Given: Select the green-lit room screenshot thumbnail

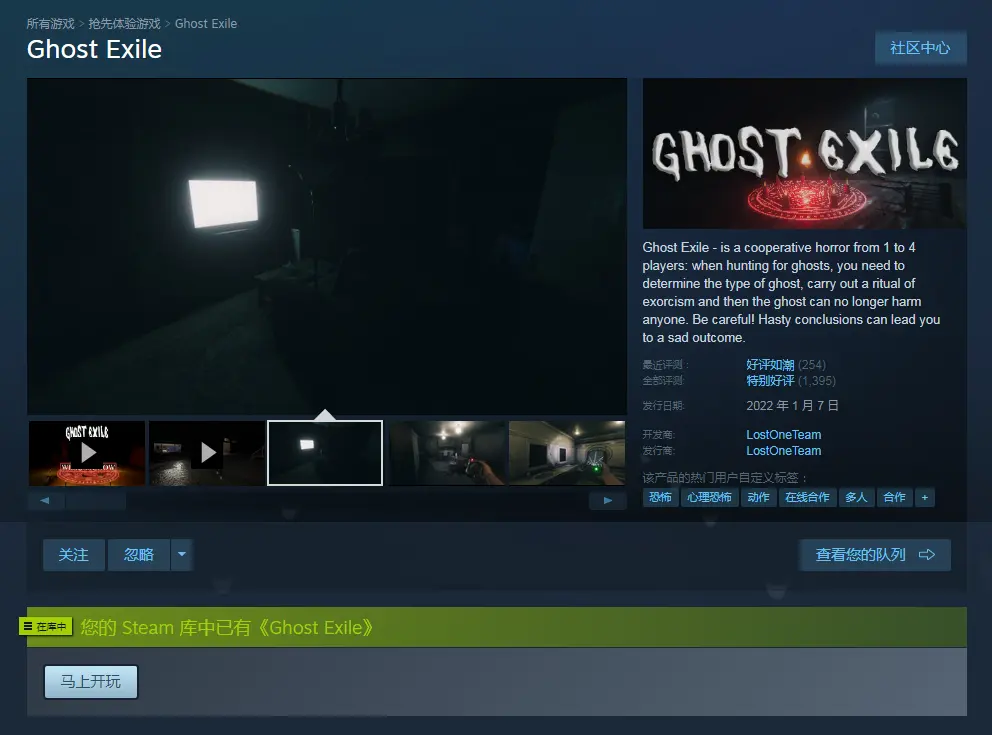Looking at the screenshot, I should click(x=567, y=453).
